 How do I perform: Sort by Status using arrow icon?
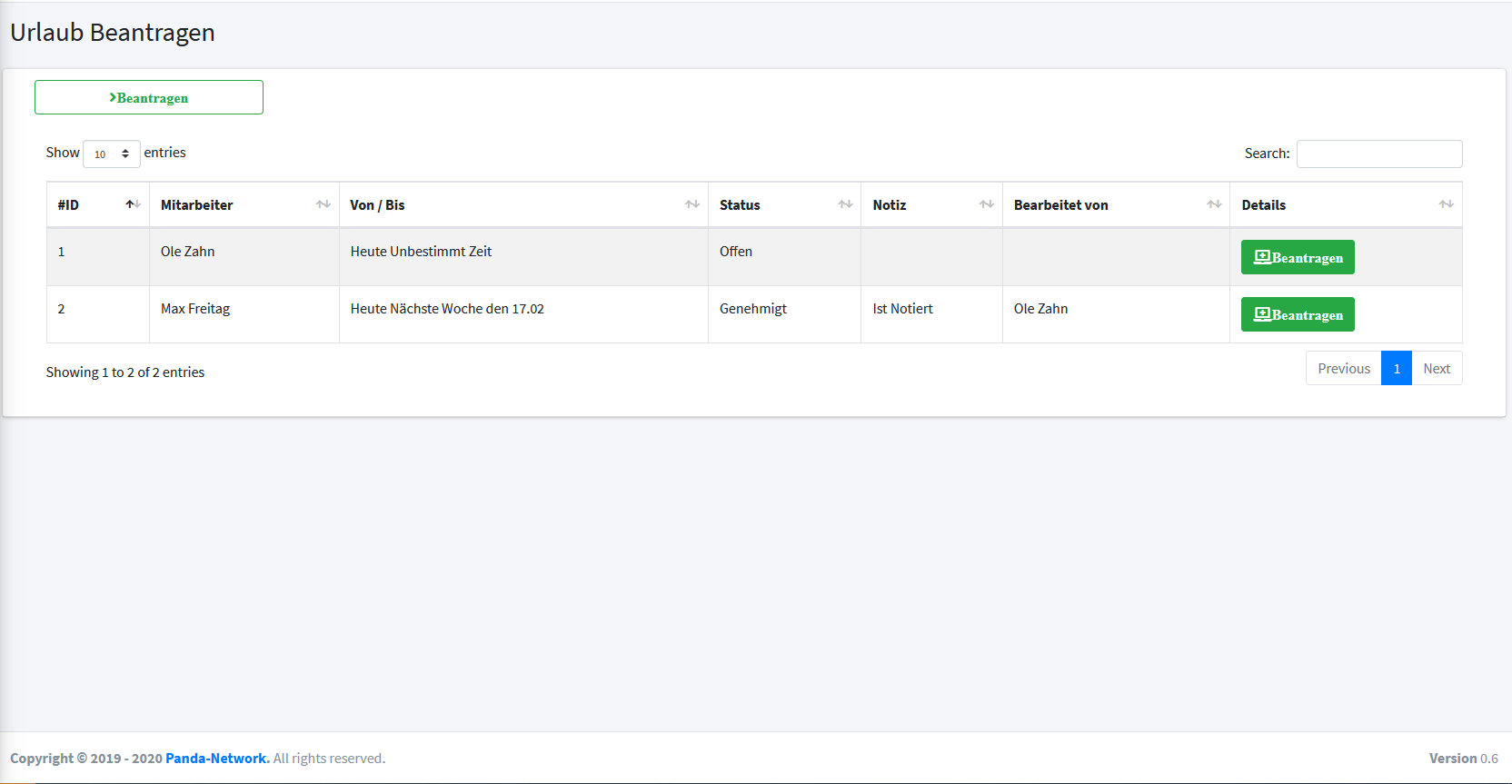tap(845, 204)
